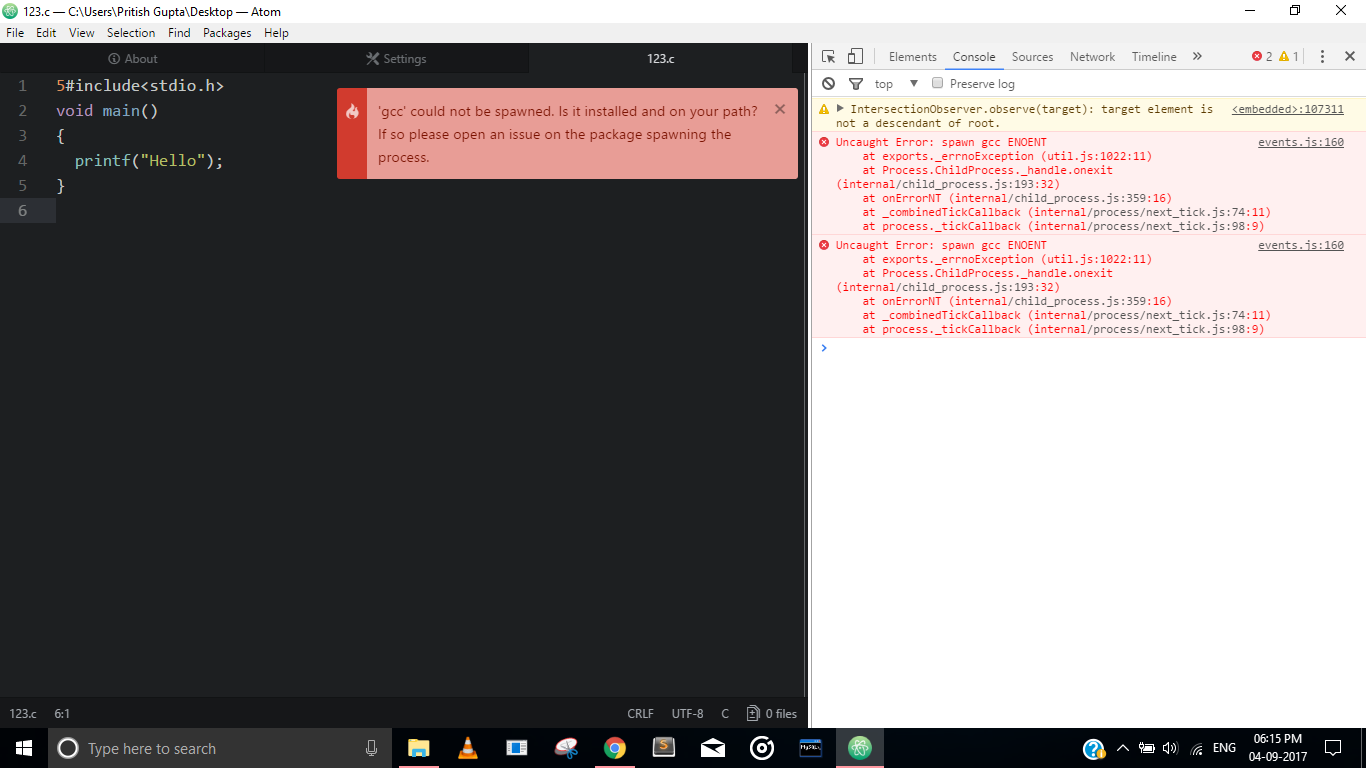Viewport: 1366px width, 768px height.
Task: Open MySQL icon on the taskbar
Action: point(810,748)
